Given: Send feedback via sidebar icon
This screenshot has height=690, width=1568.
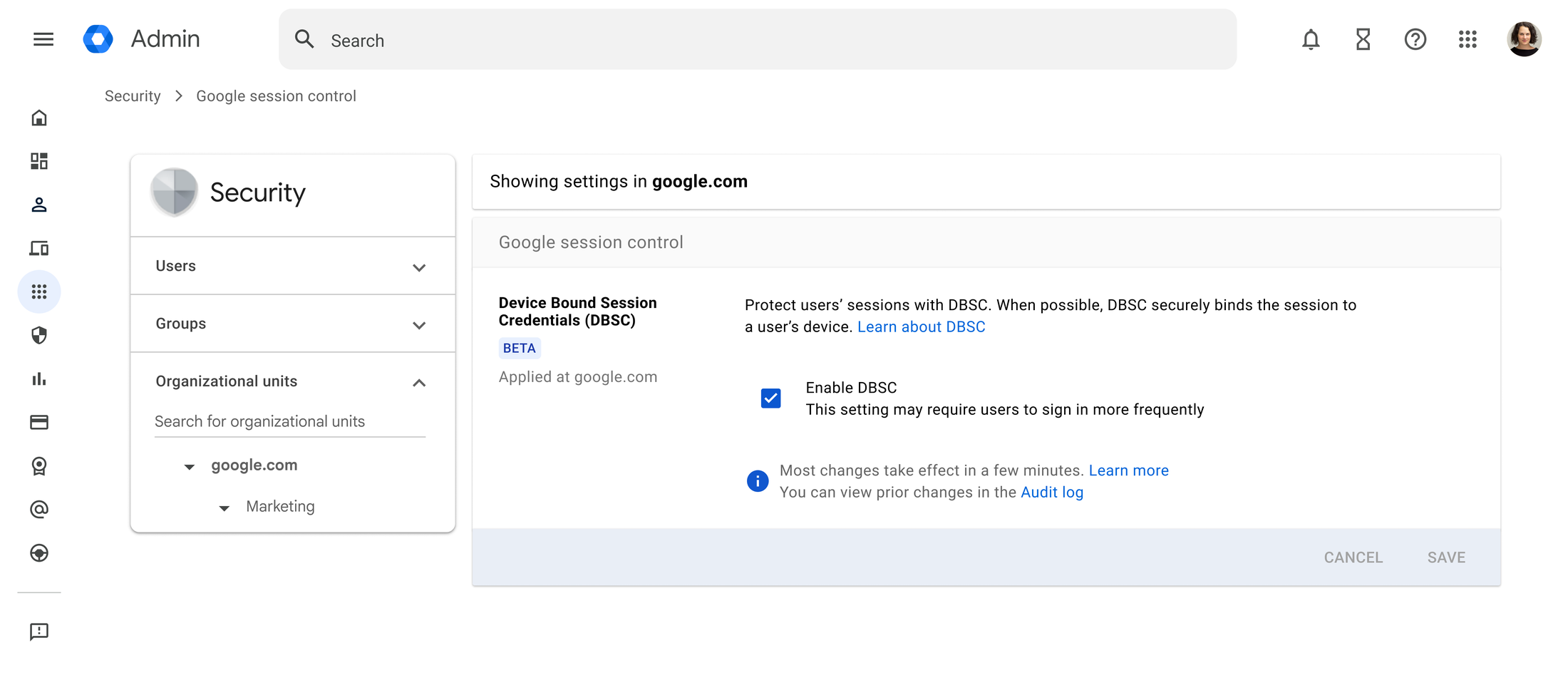Looking at the screenshot, I should [x=39, y=632].
